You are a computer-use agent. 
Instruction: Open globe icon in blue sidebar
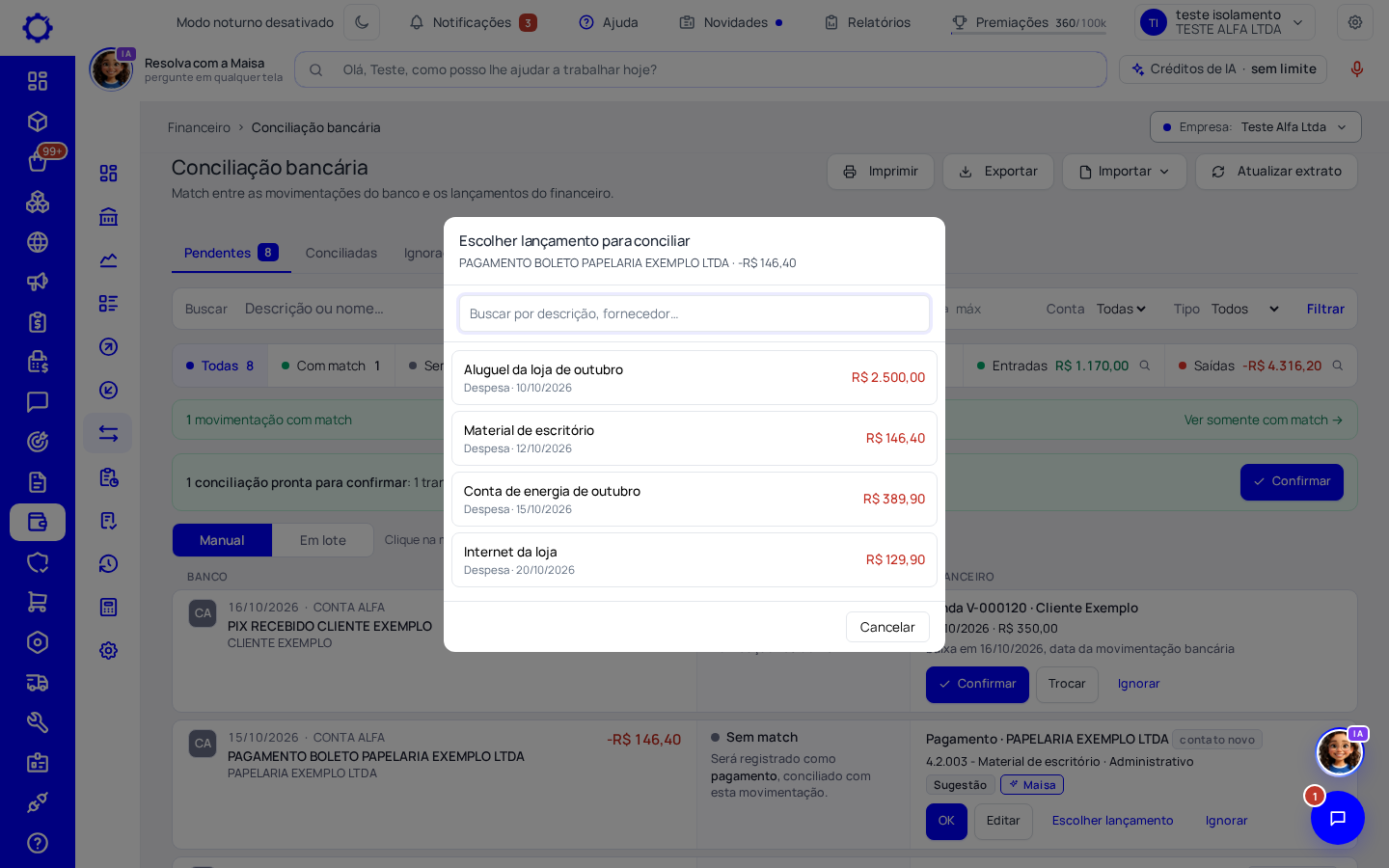point(38,242)
